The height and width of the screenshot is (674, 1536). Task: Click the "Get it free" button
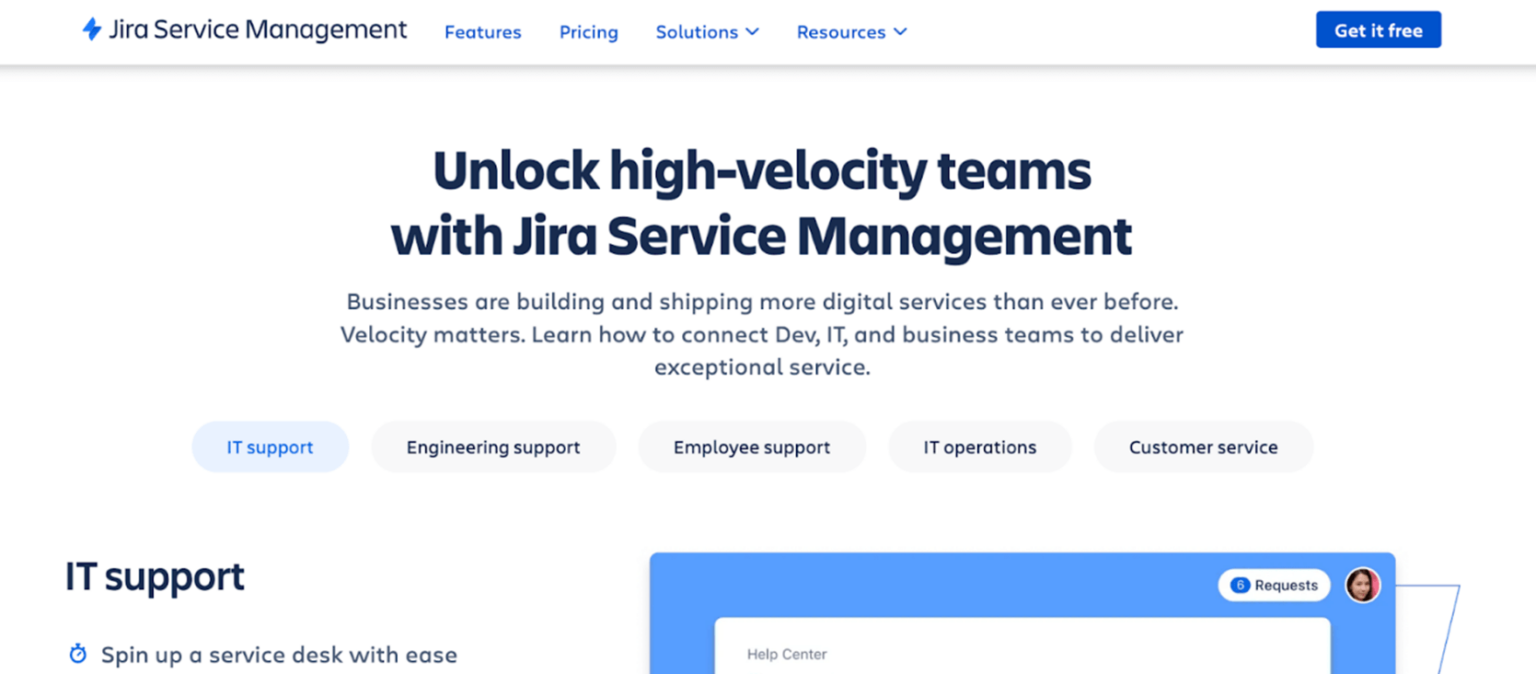point(1378,30)
